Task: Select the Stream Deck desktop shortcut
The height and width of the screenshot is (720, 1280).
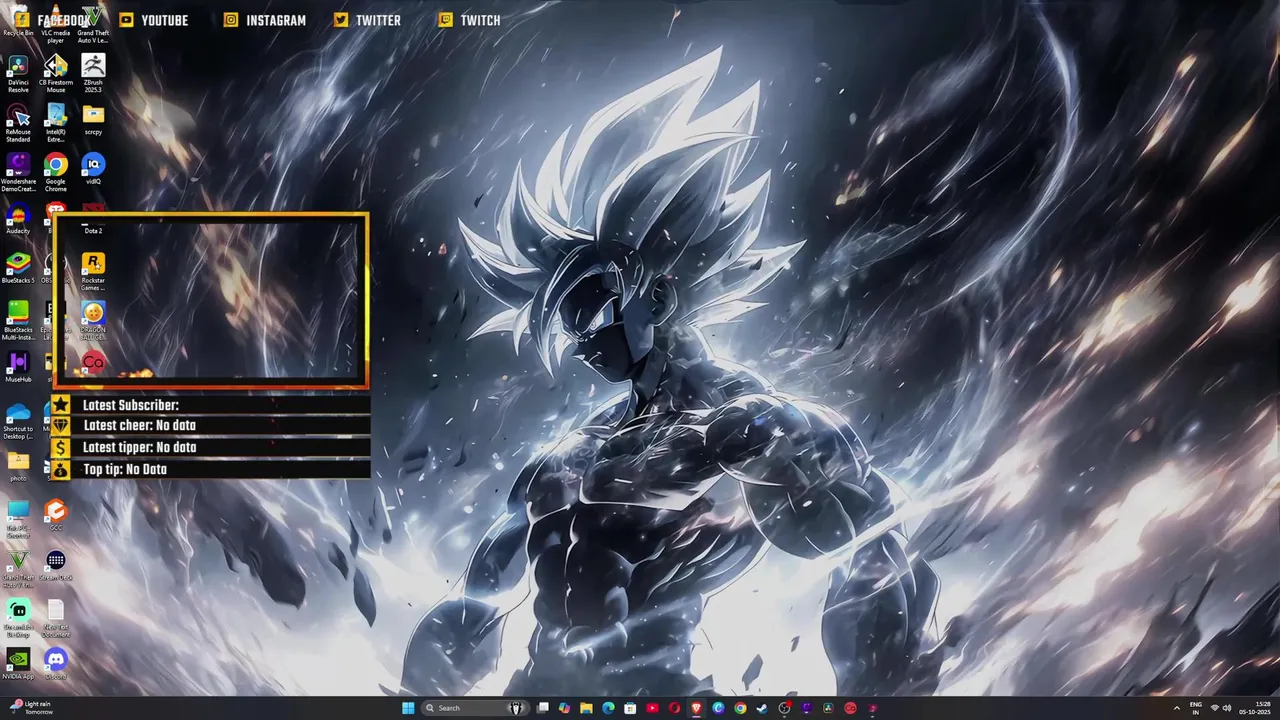Action: pyautogui.click(x=56, y=566)
